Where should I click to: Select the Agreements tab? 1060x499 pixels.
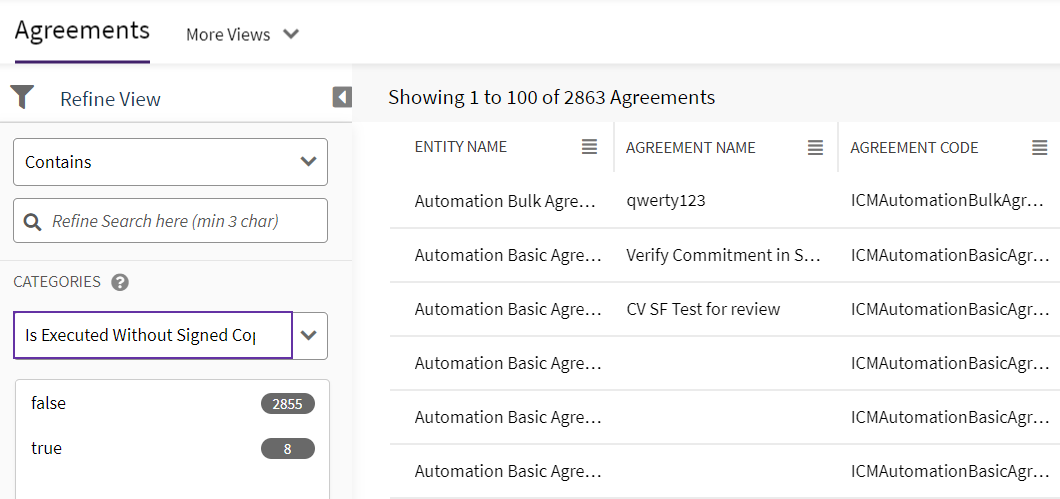pos(82,30)
